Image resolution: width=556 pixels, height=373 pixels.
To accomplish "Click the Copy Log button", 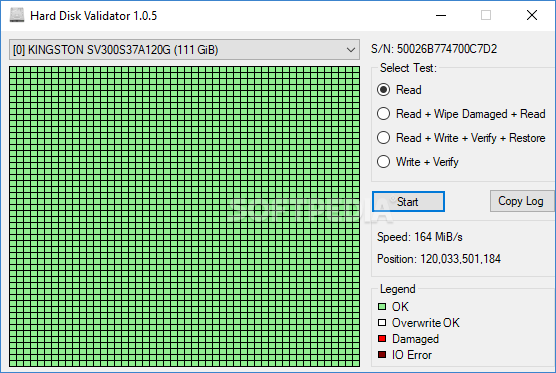I will [x=521, y=201].
